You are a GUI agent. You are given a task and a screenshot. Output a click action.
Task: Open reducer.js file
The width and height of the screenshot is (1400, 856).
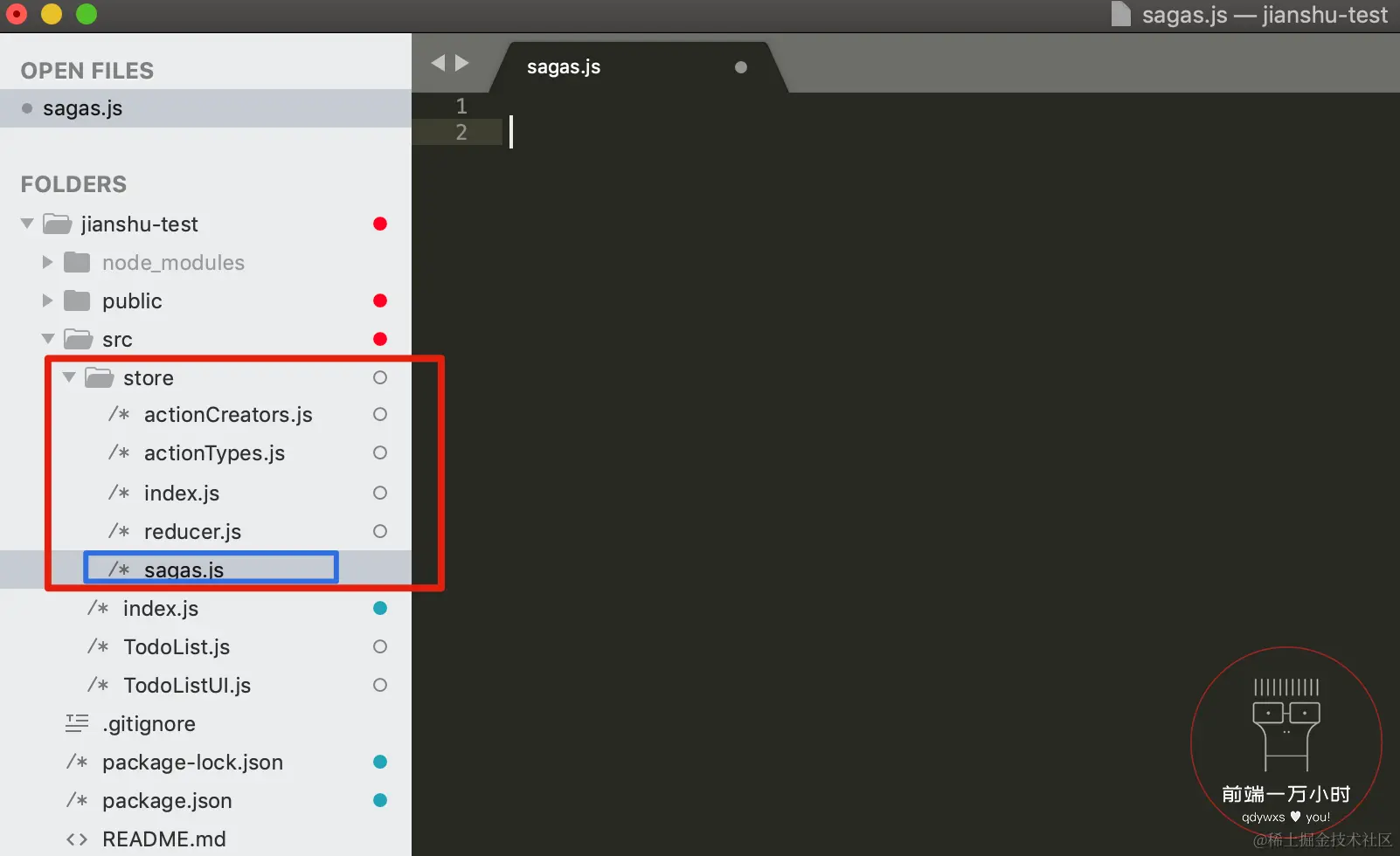pos(192,532)
